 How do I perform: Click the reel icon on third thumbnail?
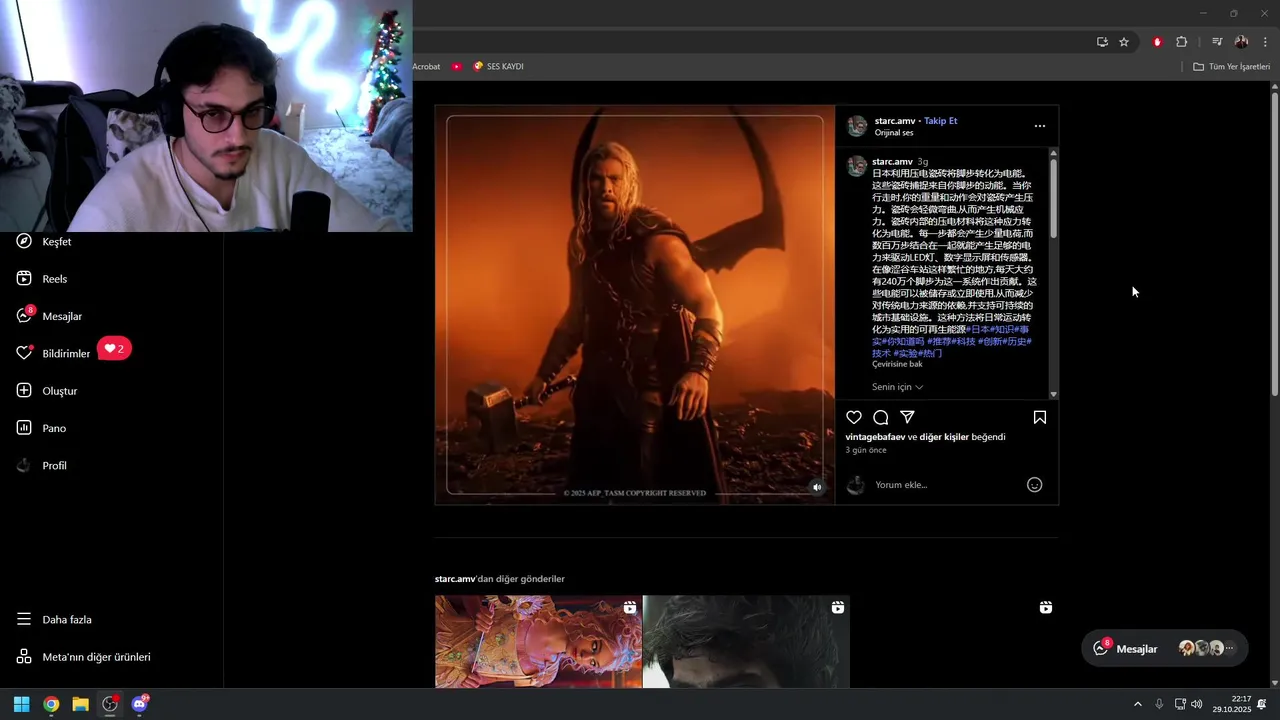point(1046,607)
